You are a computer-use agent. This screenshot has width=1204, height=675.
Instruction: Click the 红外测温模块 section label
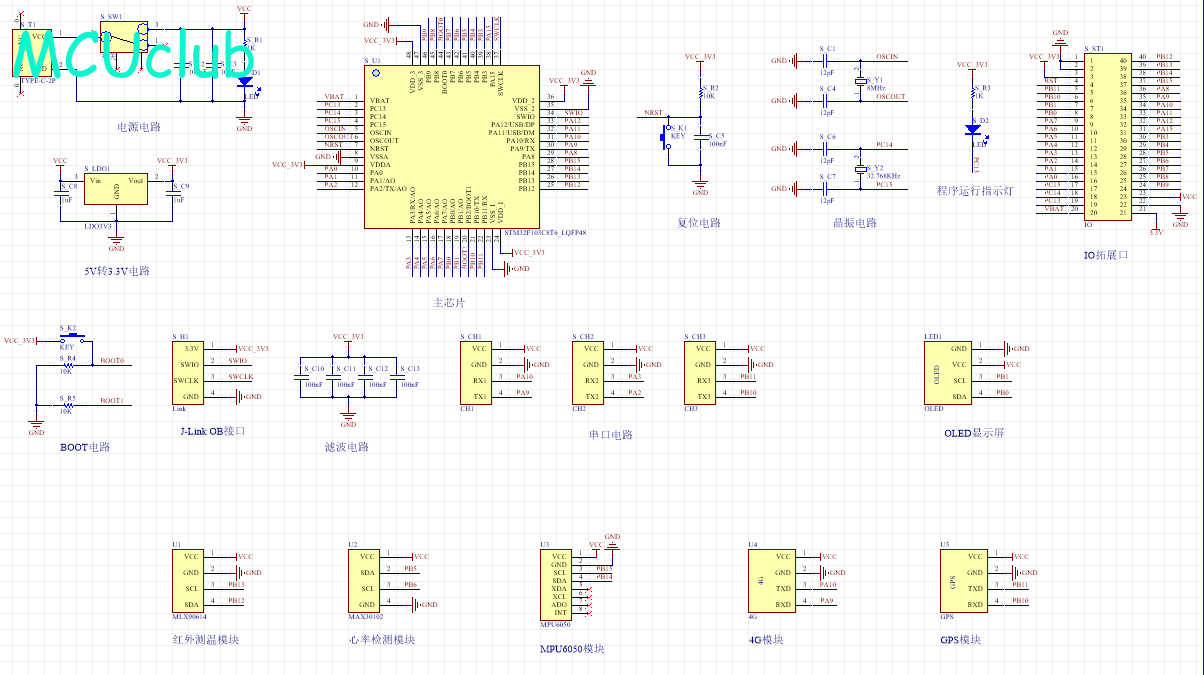coord(206,639)
